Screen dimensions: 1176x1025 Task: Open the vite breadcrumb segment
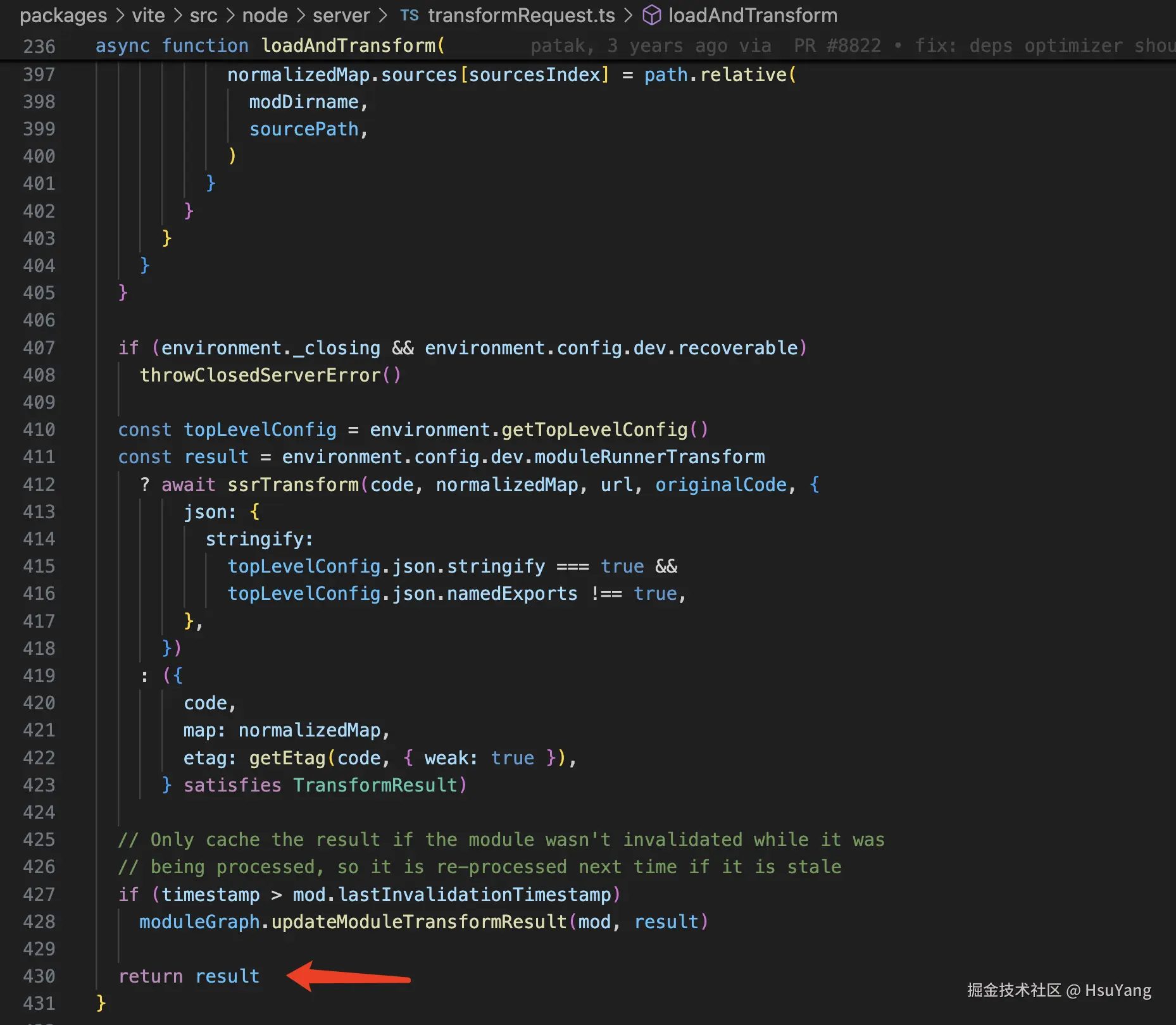click(x=148, y=16)
